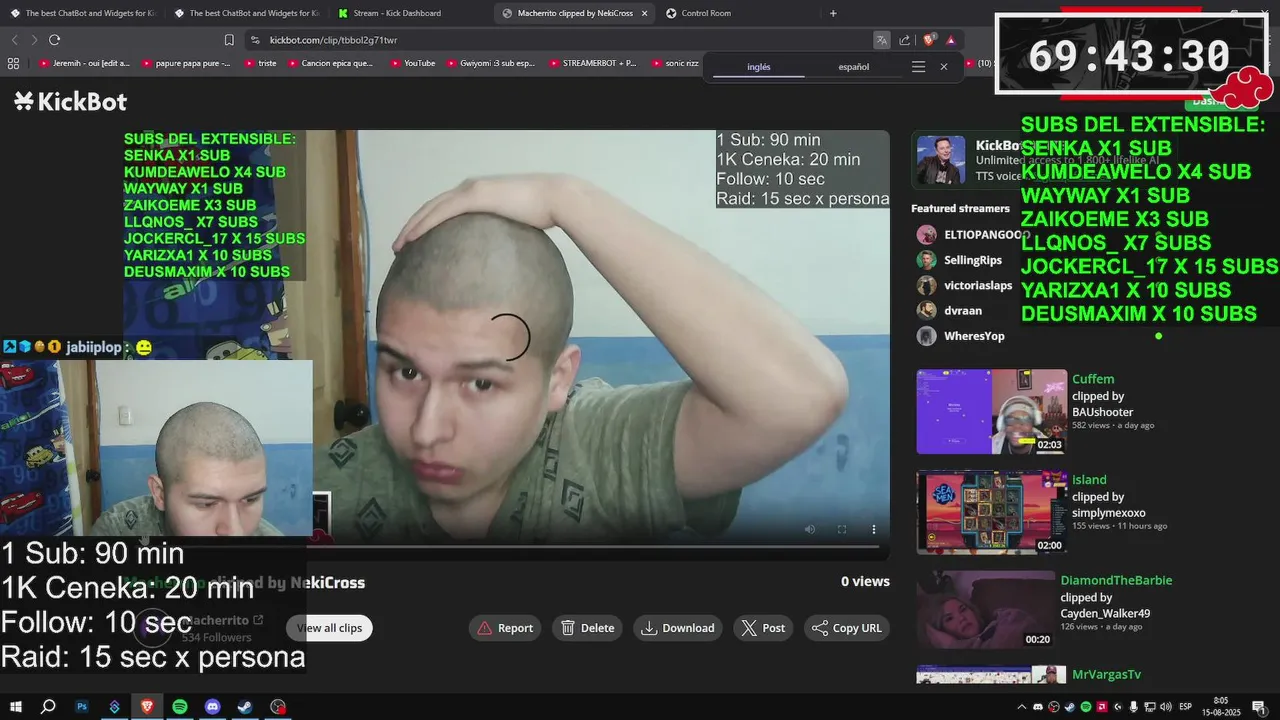
Task: Click the translate icon in the address bar
Action: point(881,40)
